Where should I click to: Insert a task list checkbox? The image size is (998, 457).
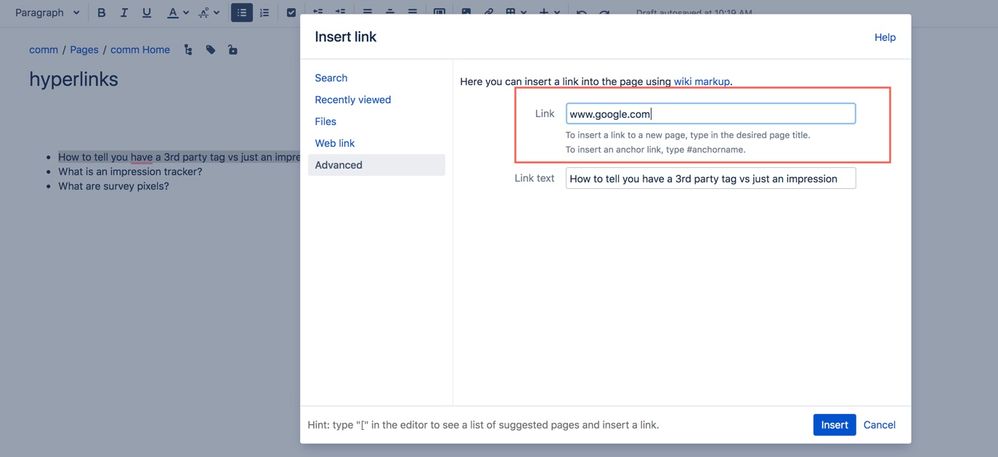point(291,12)
